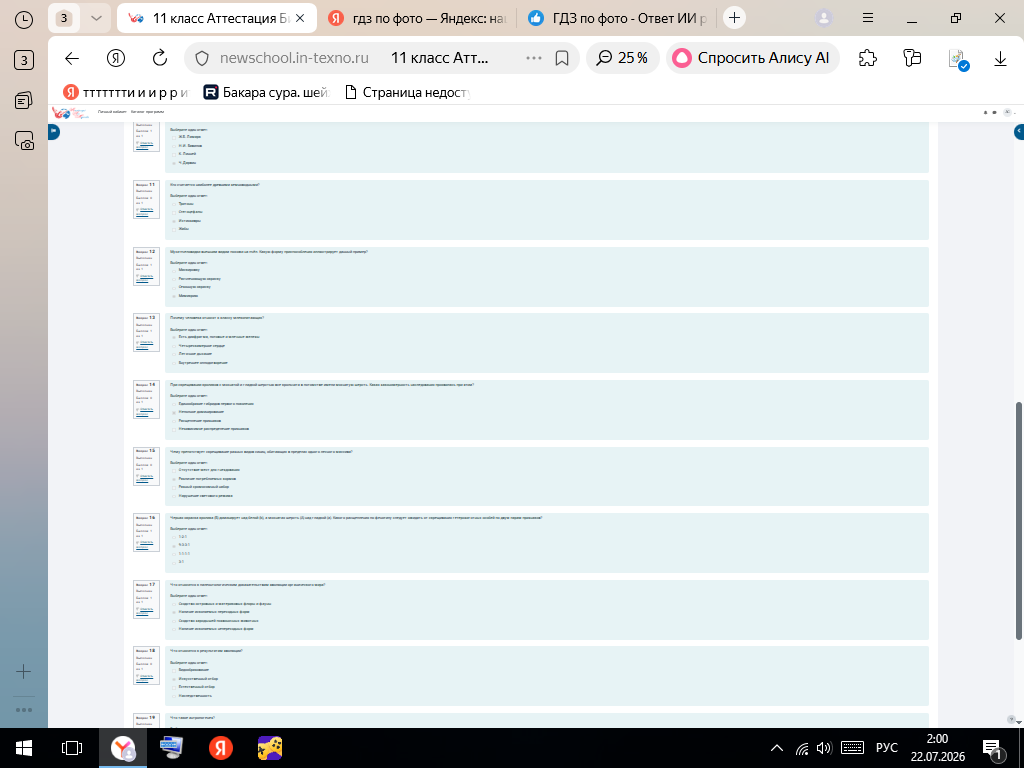Open screenshot camera tool in sidebar
Screen dimensions: 1024x768
point(24,141)
